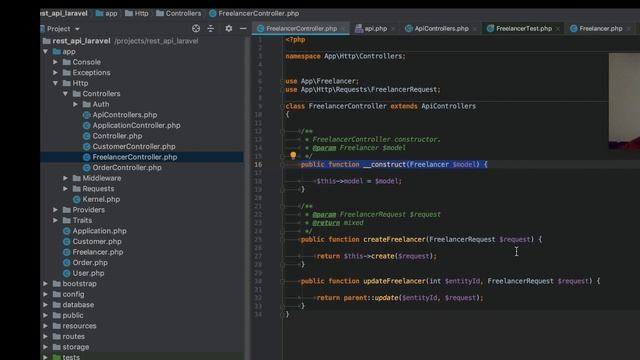Viewport: 640px width, 360px height.
Task: Expand the storage folder
Action: 46,347
